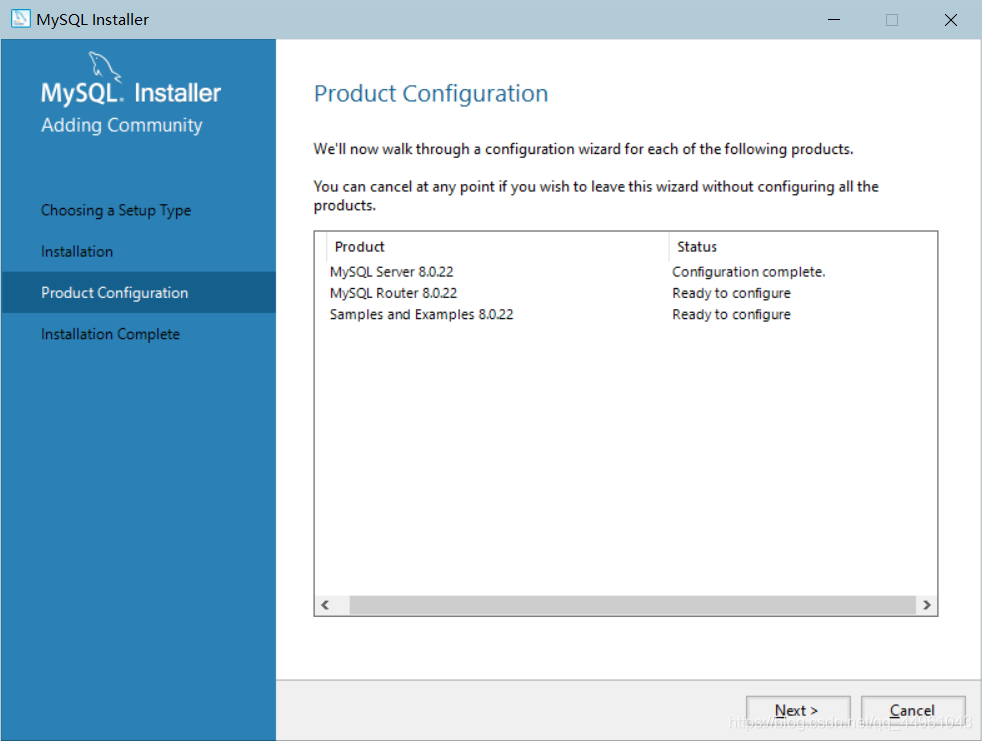Select the Installation step in sidebar
Image resolution: width=982 pixels, height=741 pixels.
[x=77, y=251]
